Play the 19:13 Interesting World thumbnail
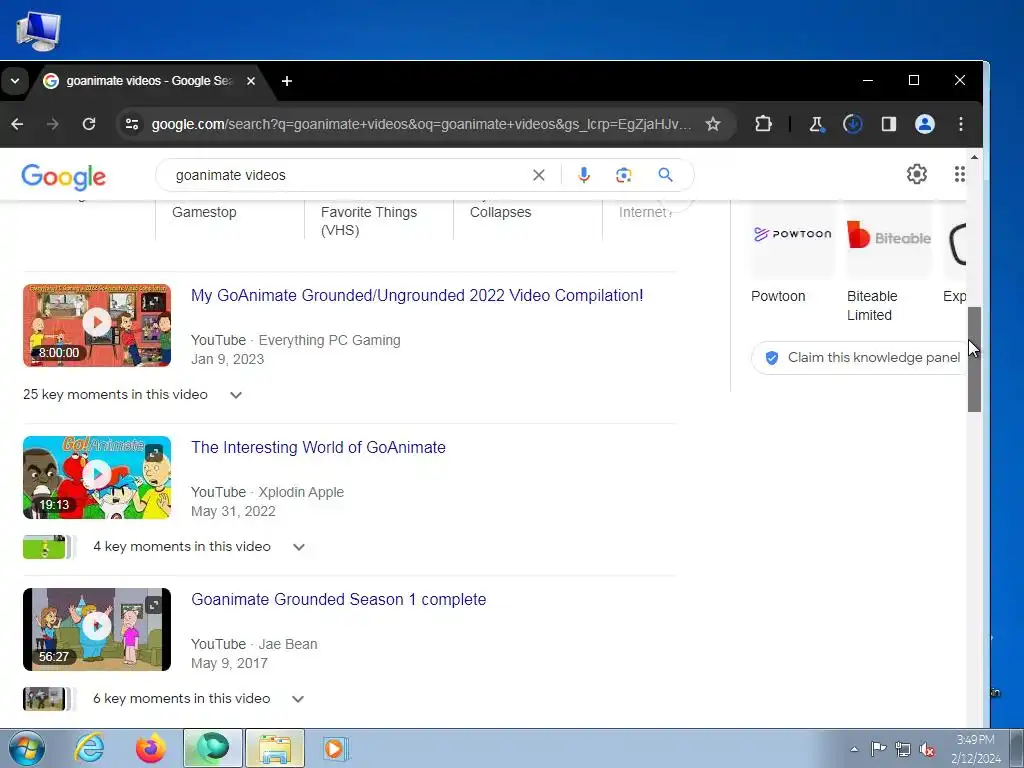This screenshot has width=1024, height=768. [x=97, y=477]
